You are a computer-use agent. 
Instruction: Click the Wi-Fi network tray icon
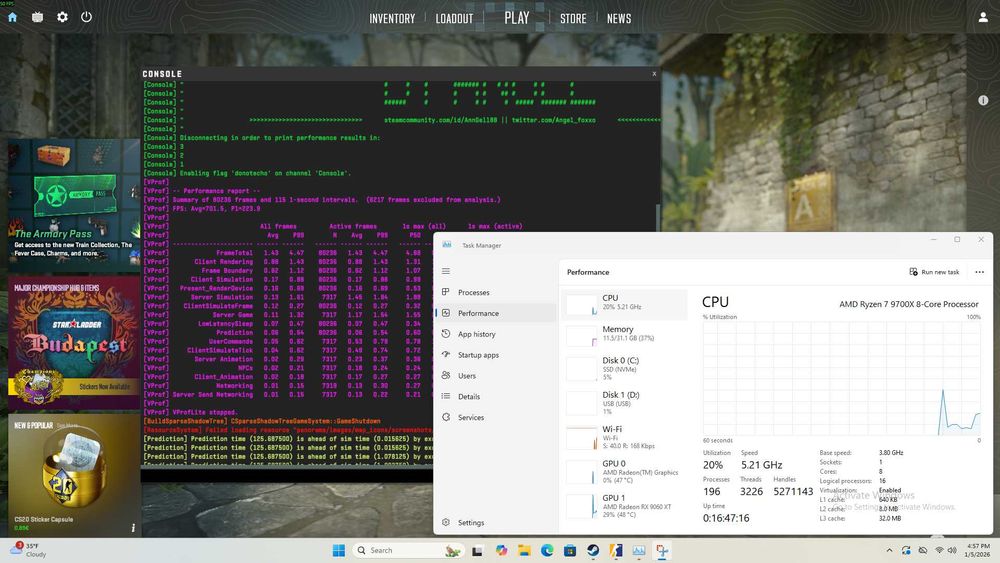pyautogui.click(x=939, y=550)
